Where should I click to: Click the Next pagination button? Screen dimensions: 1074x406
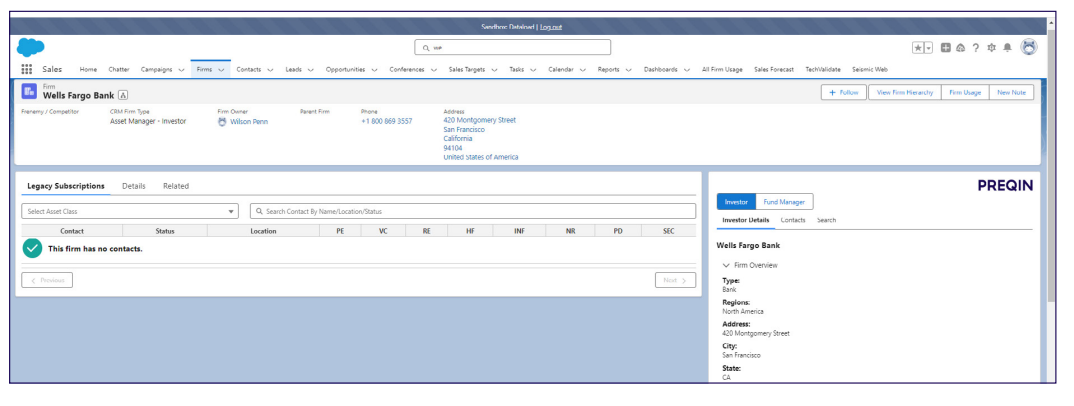point(675,280)
